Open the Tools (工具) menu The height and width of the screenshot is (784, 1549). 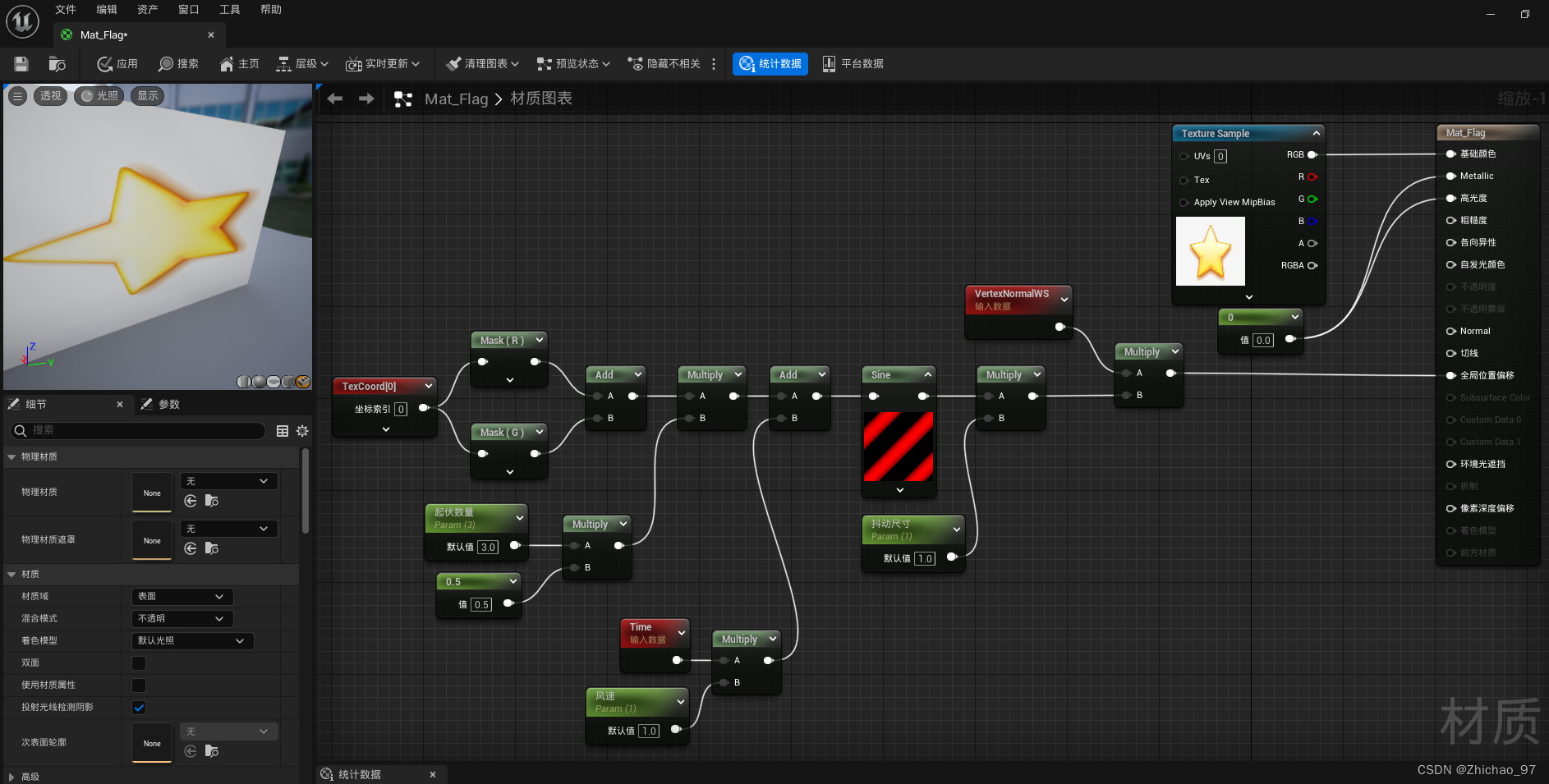pyautogui.click(x=230, y=10)
